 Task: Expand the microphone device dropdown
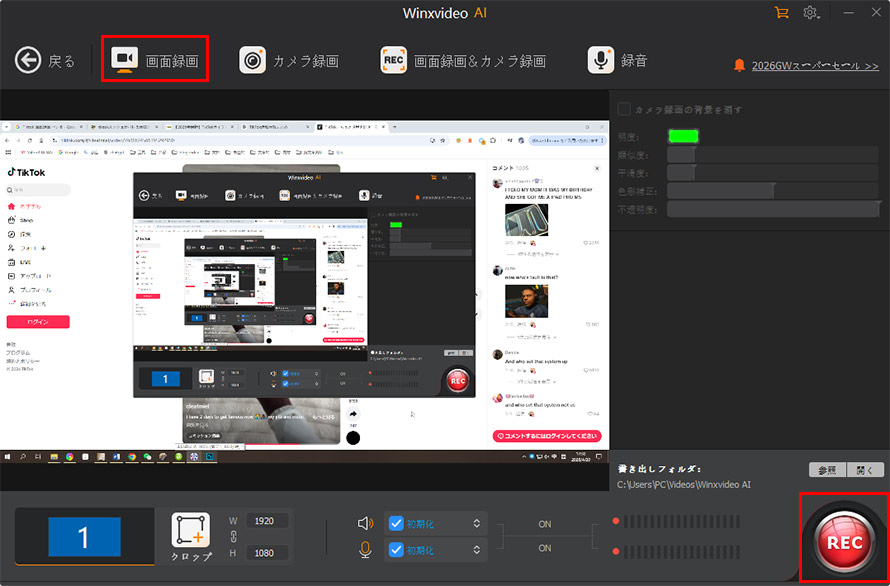(x=477, y=549)
